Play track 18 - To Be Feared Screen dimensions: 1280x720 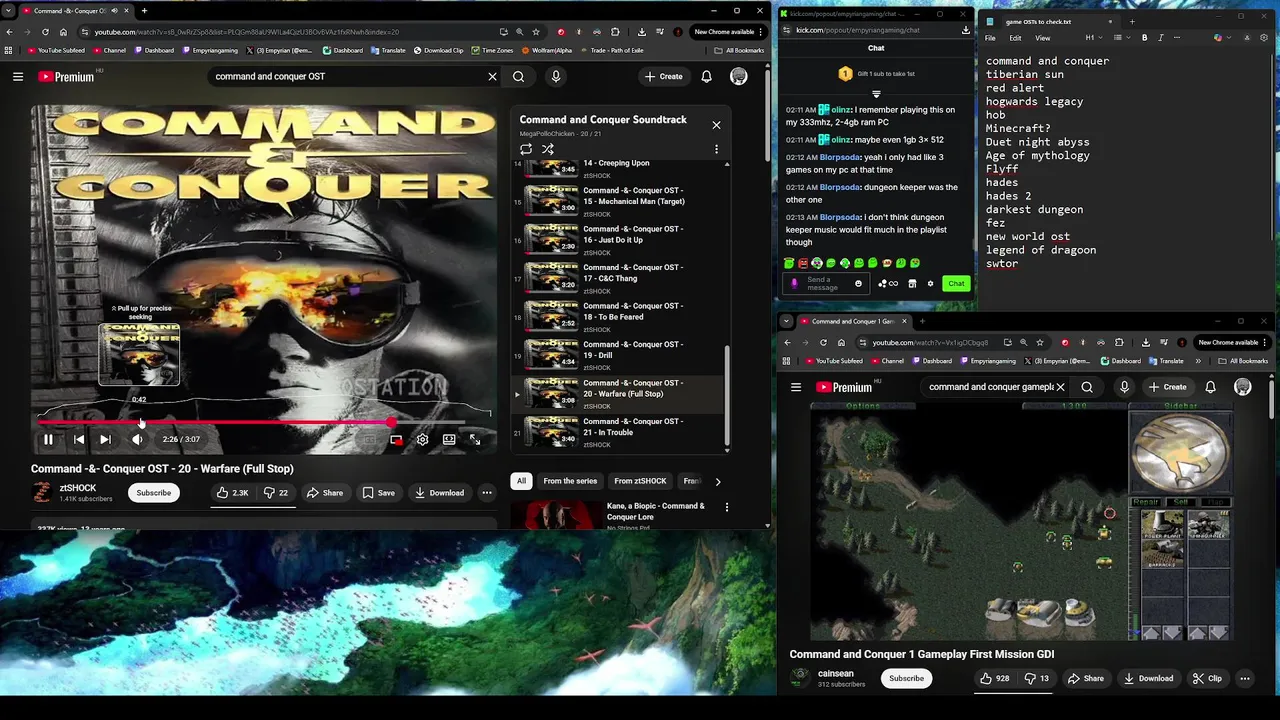[x=615, y=316]
